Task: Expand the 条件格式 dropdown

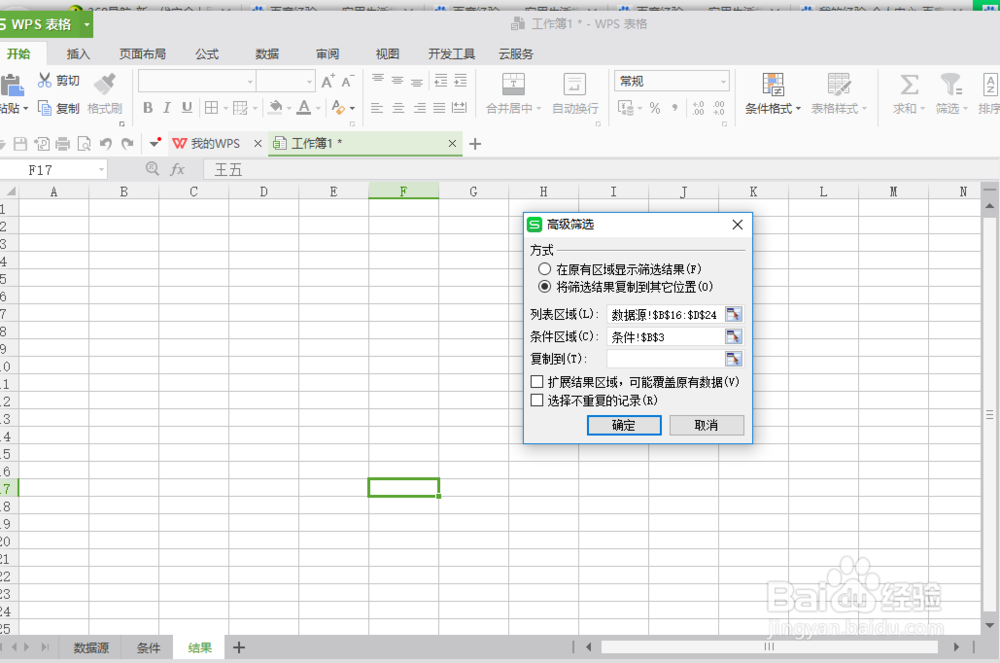Action: pos(798,109)
